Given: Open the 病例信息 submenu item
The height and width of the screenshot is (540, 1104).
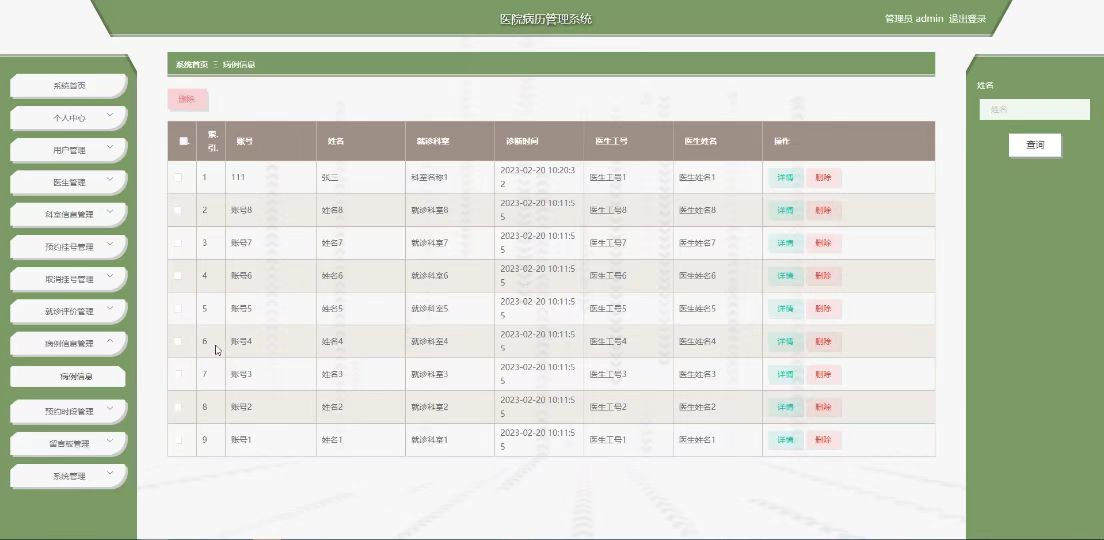Looking at the screenshot, I should (68, 377).
